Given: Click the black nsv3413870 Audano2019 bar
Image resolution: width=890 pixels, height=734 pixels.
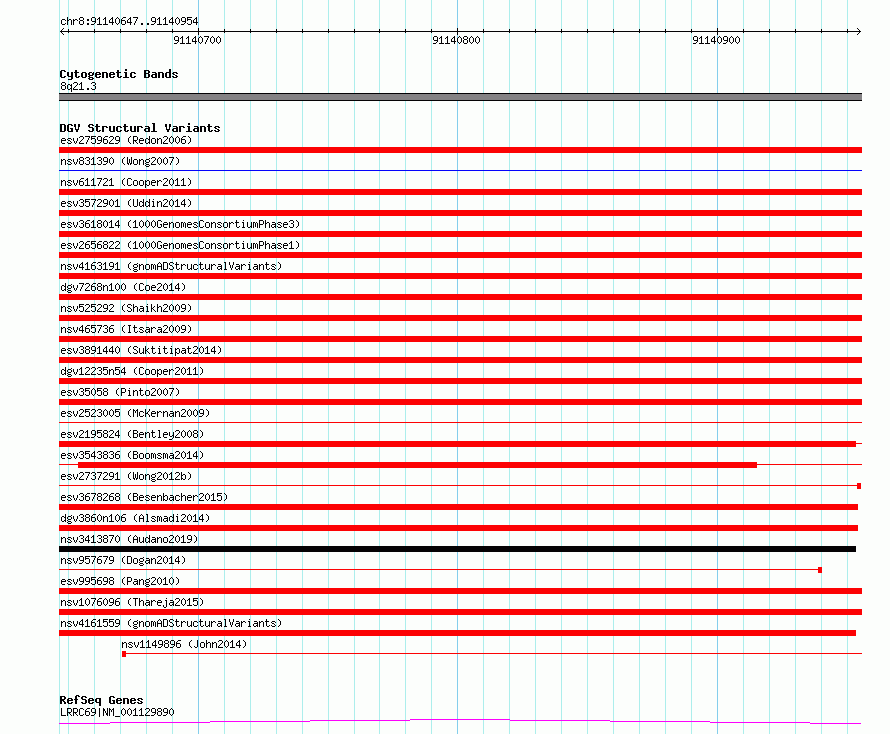Looking at the screenshot, I should pos(457,549).
